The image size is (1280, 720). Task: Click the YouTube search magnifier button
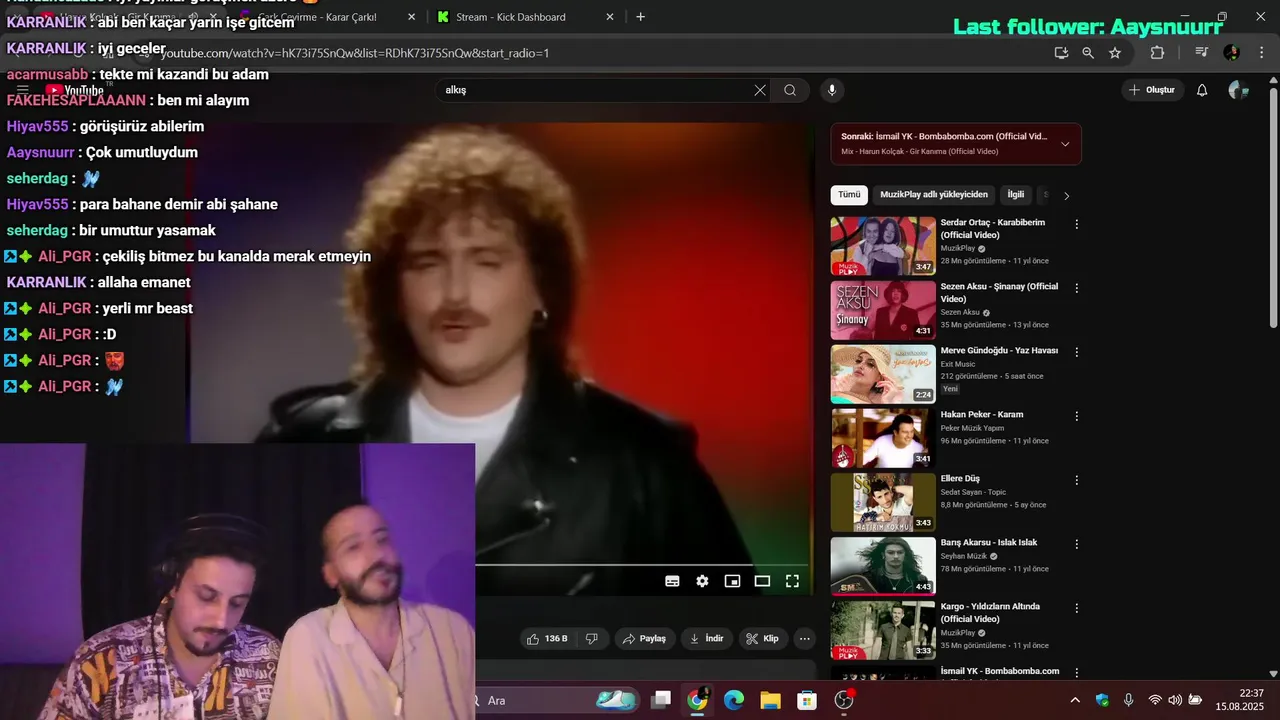click(790, 90)
